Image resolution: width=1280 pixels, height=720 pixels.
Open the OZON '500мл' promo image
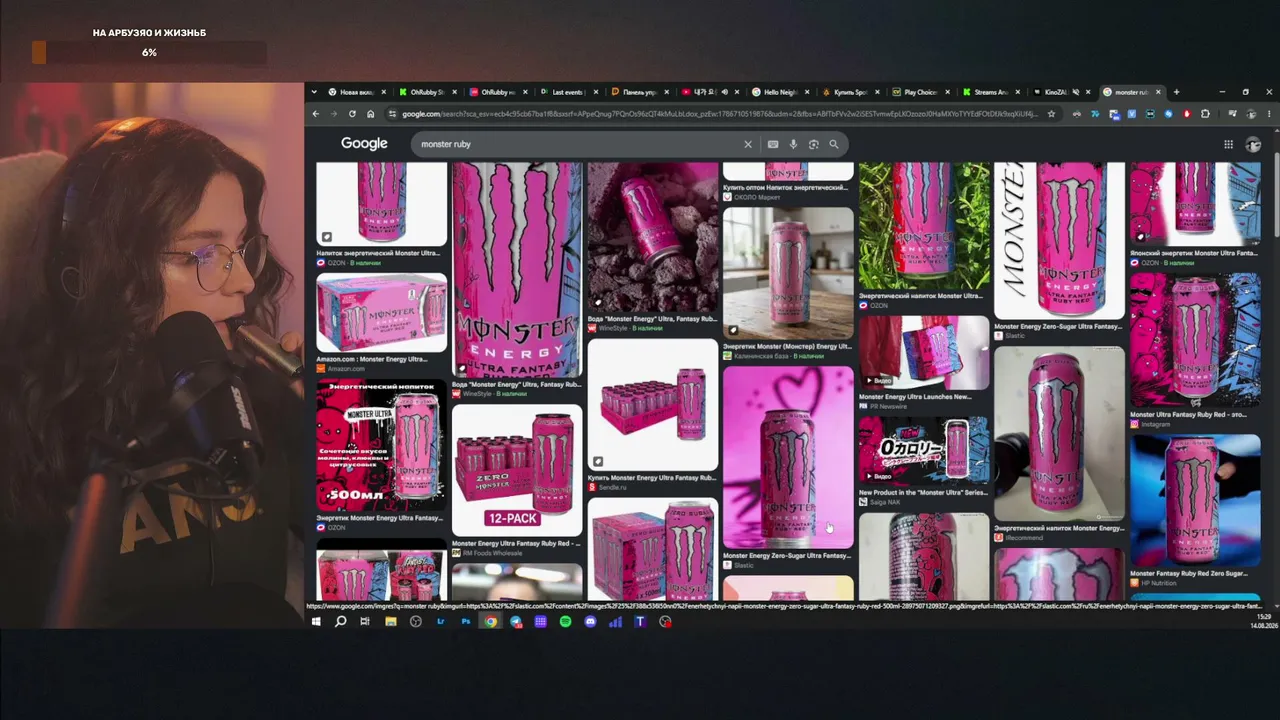(x=382, y=446)
